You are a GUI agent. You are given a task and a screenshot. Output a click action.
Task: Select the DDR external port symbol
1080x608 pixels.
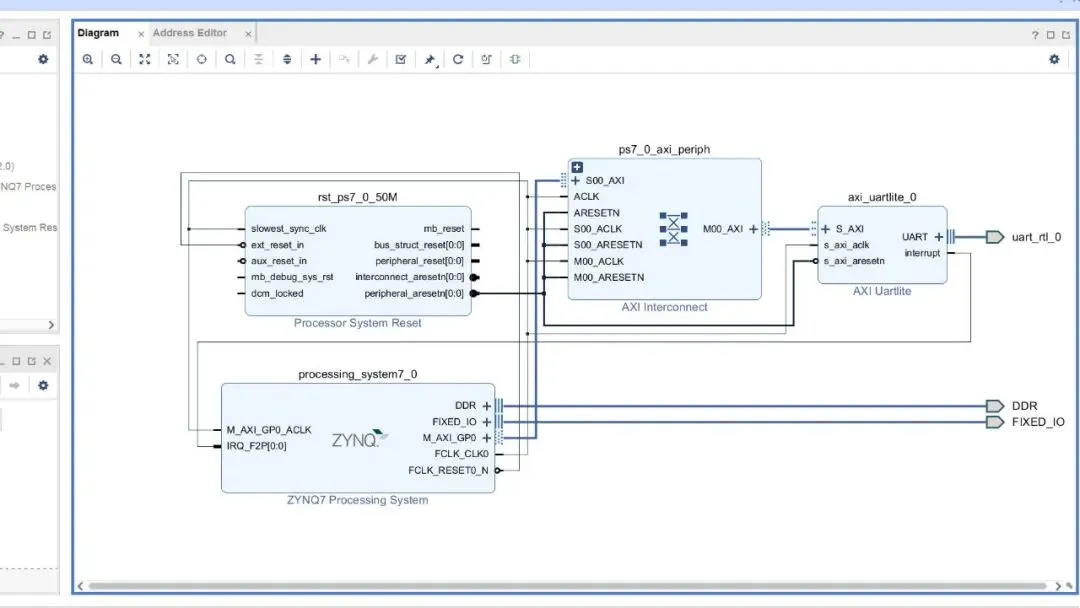[x=995, y=406]
